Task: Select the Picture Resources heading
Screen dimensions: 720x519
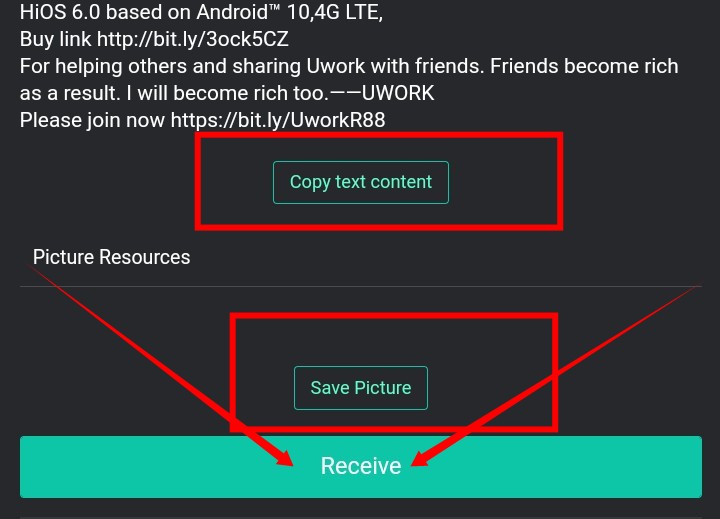Action: [x=111, y=257]
